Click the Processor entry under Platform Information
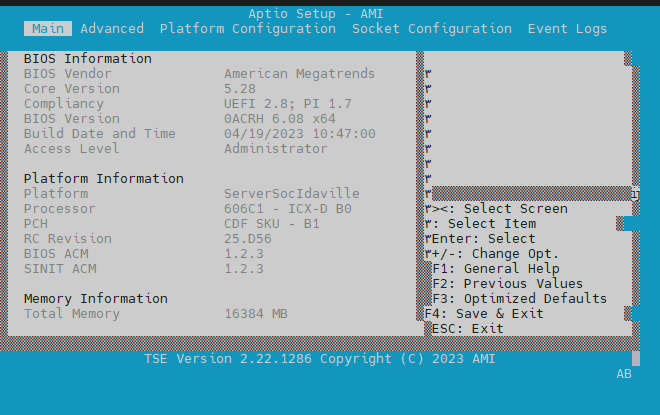The width and height of the screenshot is (660, 415). pyautogui.click(x=59, y=209)
